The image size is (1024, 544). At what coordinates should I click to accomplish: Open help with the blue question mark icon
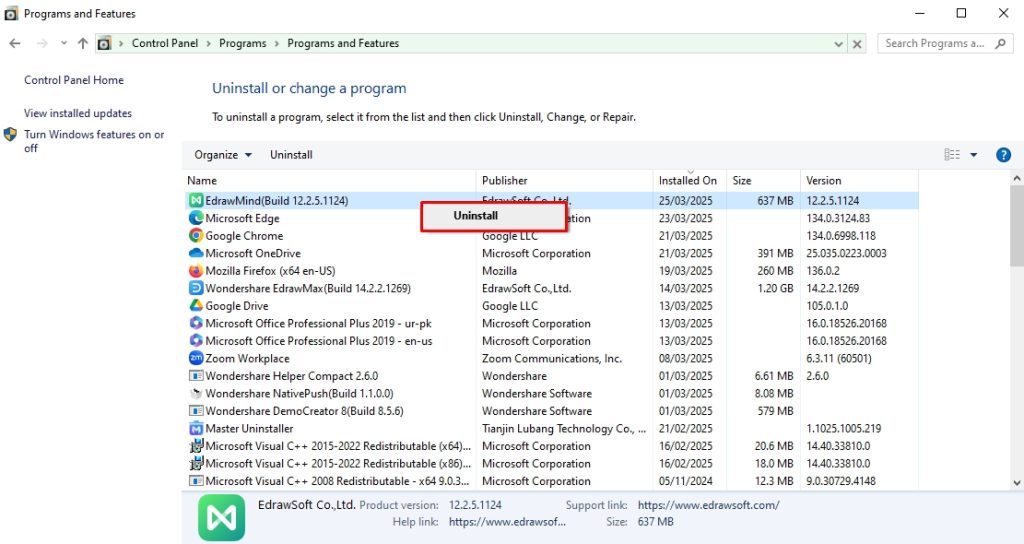[x=1003, y=155]
